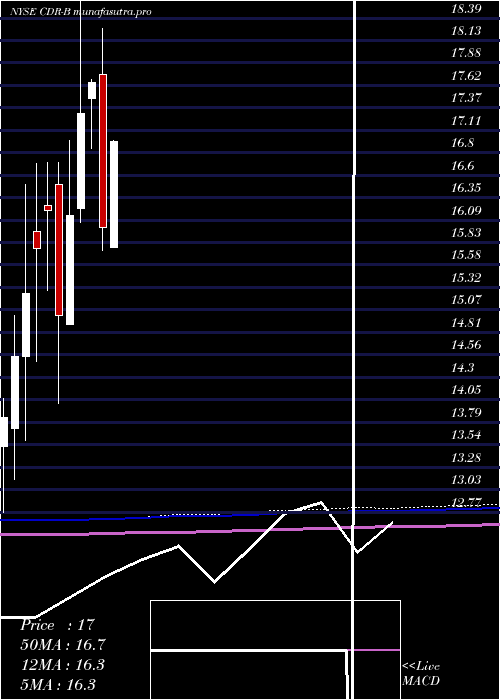Select the 15.58 axis value
500x700 pixels.
(466, 255)
